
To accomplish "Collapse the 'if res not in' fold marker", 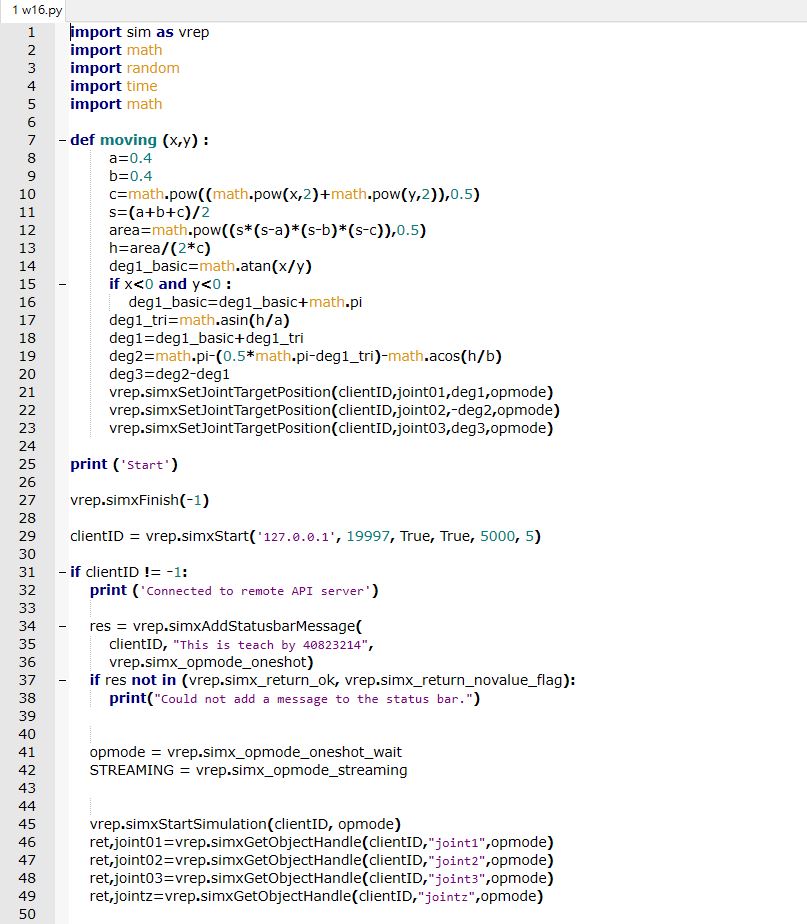I will (x=62, y=681).
